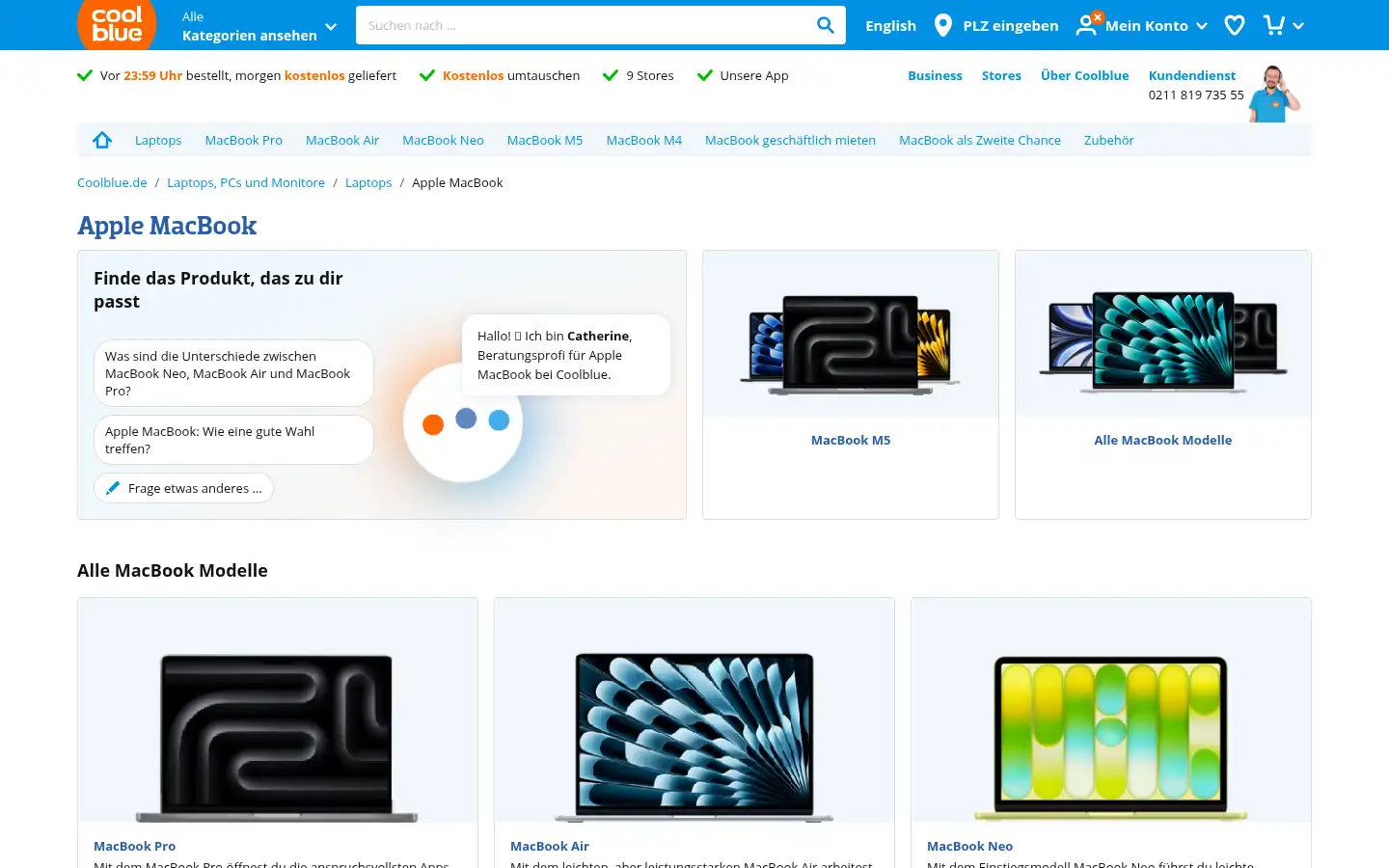
Task: Switch language to English
Action: (890, 26)
